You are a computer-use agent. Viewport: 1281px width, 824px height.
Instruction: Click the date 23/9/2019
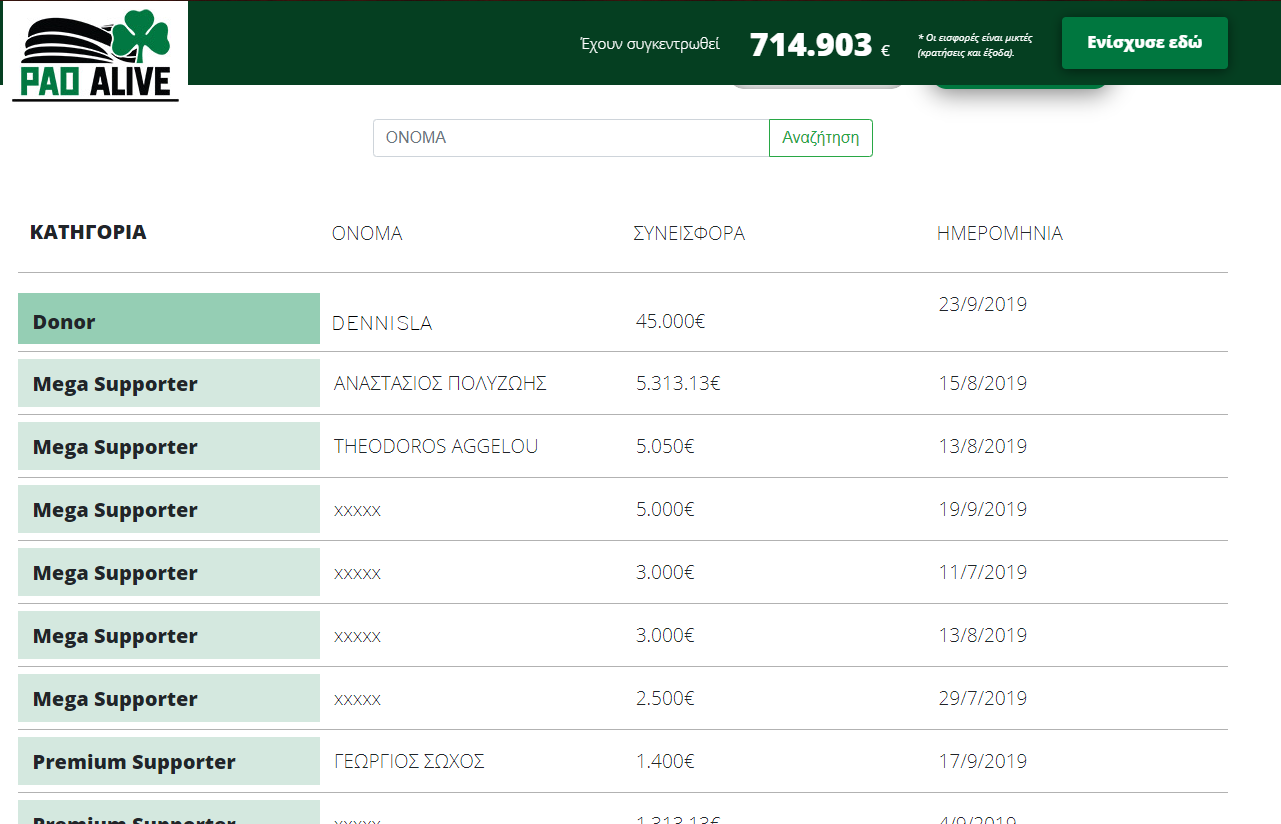coord(983,304)
